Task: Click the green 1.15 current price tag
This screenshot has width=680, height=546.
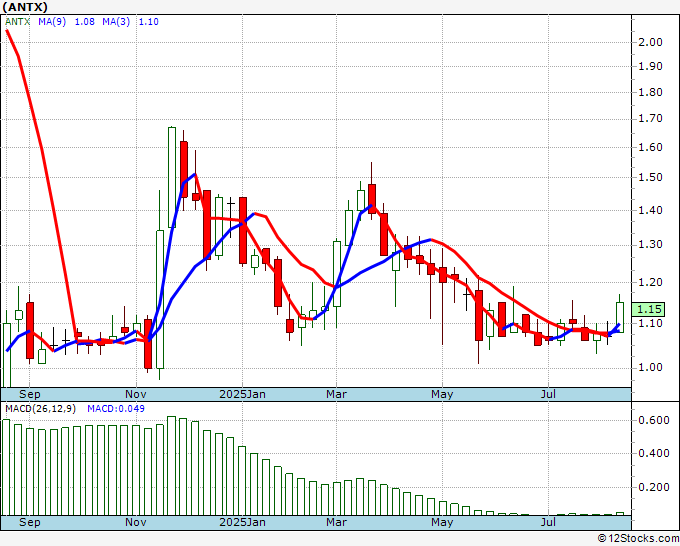Action: pos(649,309)
